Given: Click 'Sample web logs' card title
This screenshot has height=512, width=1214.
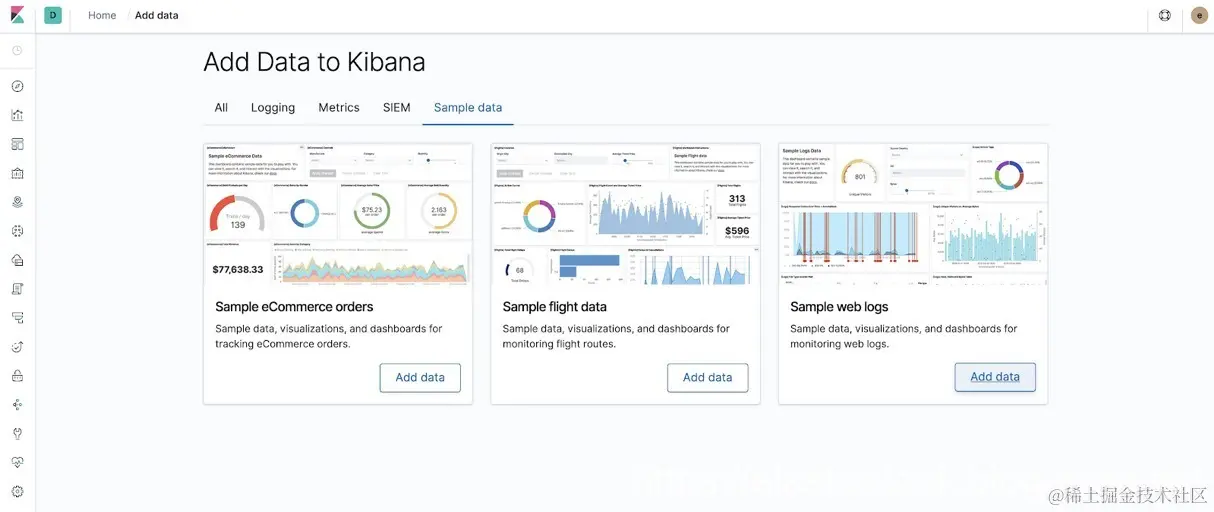Looking at the screenshot, I should 839,307.
